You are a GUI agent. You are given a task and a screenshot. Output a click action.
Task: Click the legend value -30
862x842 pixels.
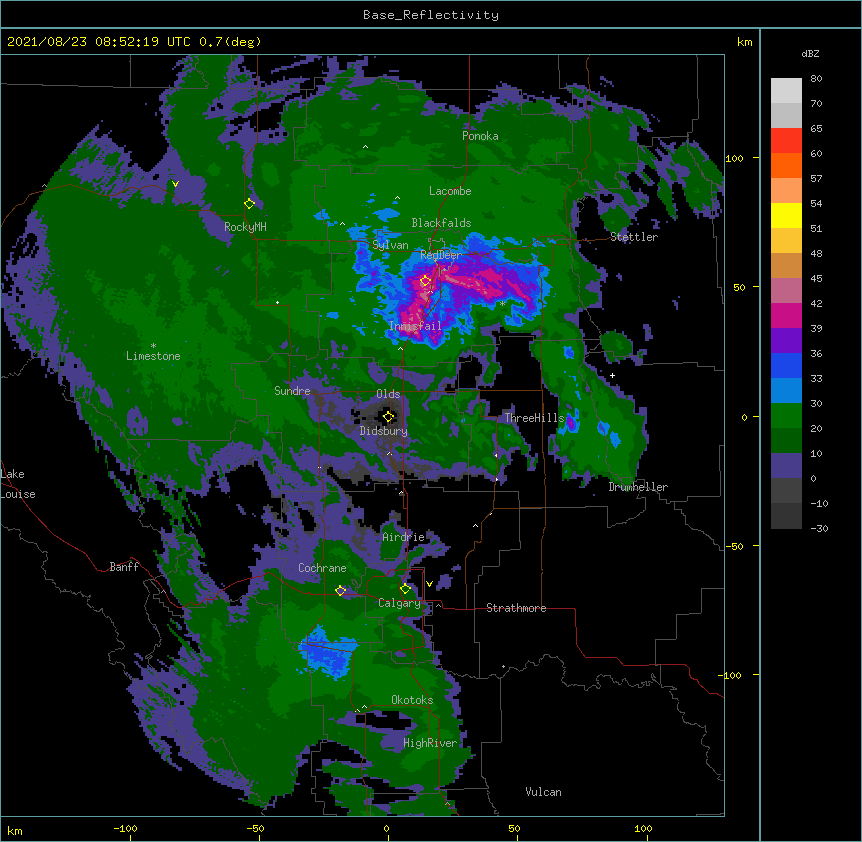[819, 528]
